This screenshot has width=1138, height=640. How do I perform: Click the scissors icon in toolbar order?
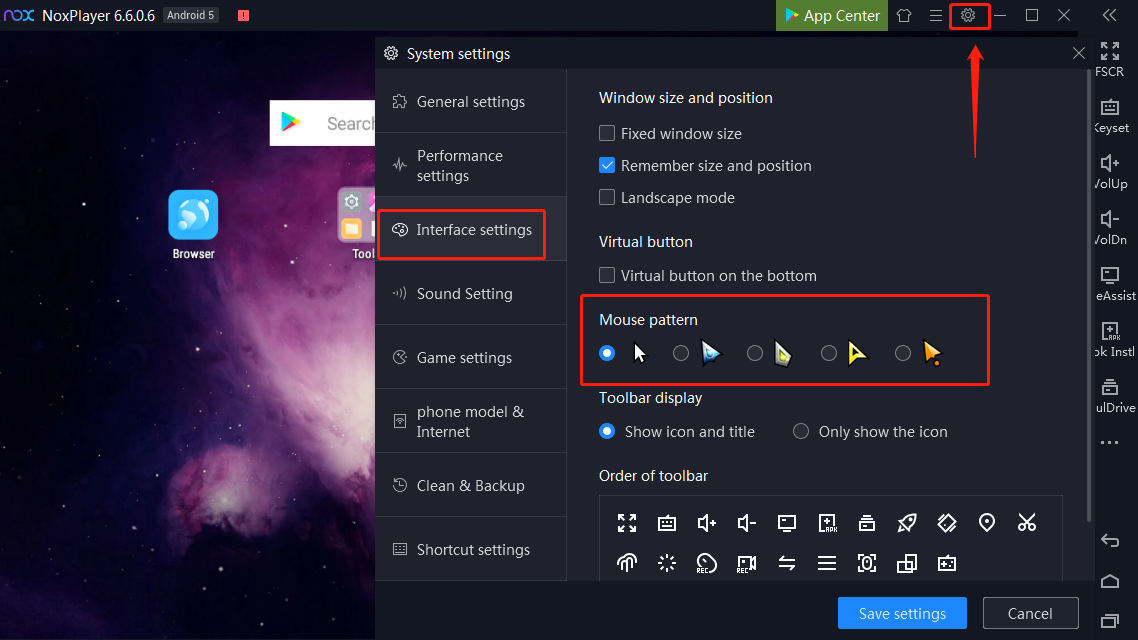[x=1027, y=522]
